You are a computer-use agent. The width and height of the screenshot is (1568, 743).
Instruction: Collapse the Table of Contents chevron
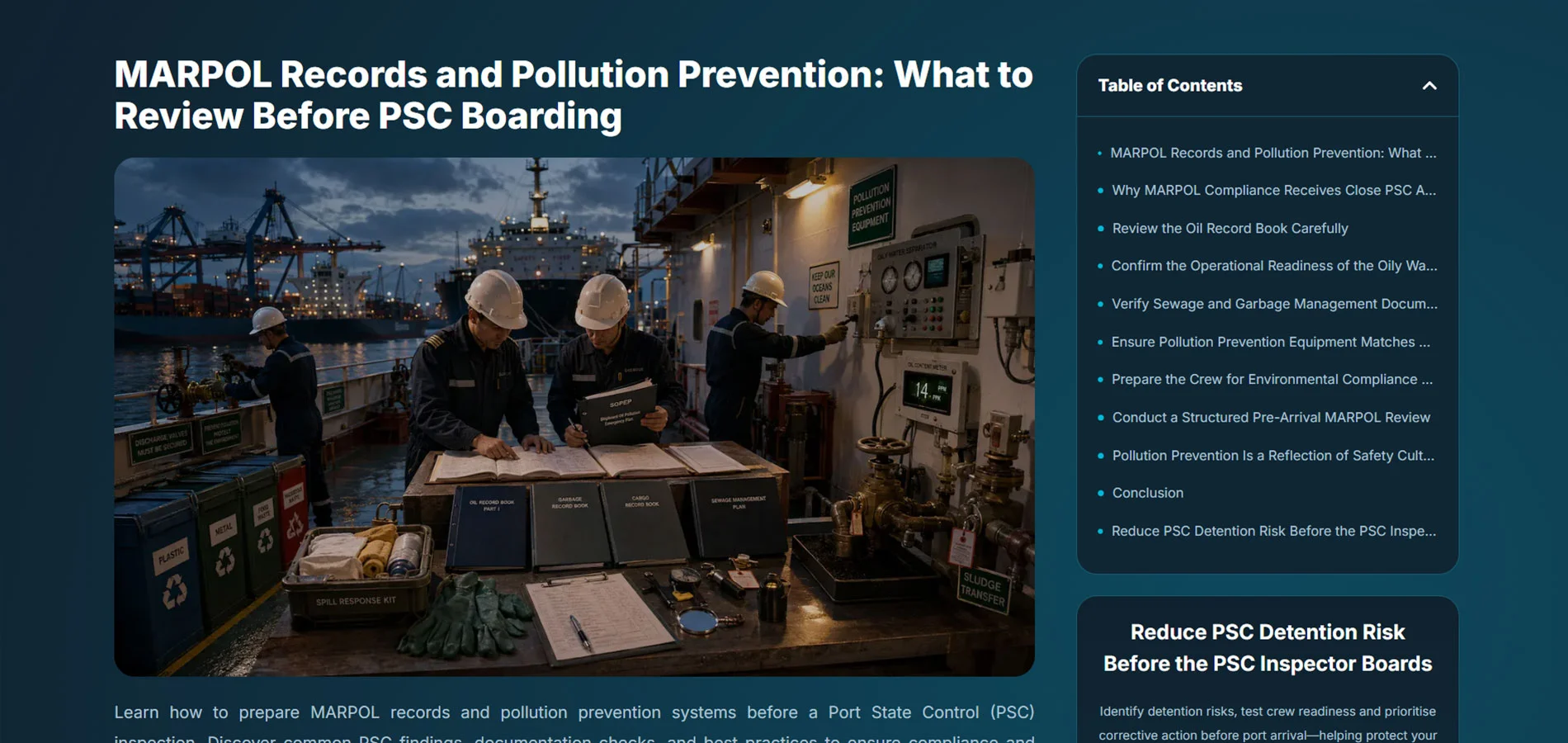[x=1429, y=86]
